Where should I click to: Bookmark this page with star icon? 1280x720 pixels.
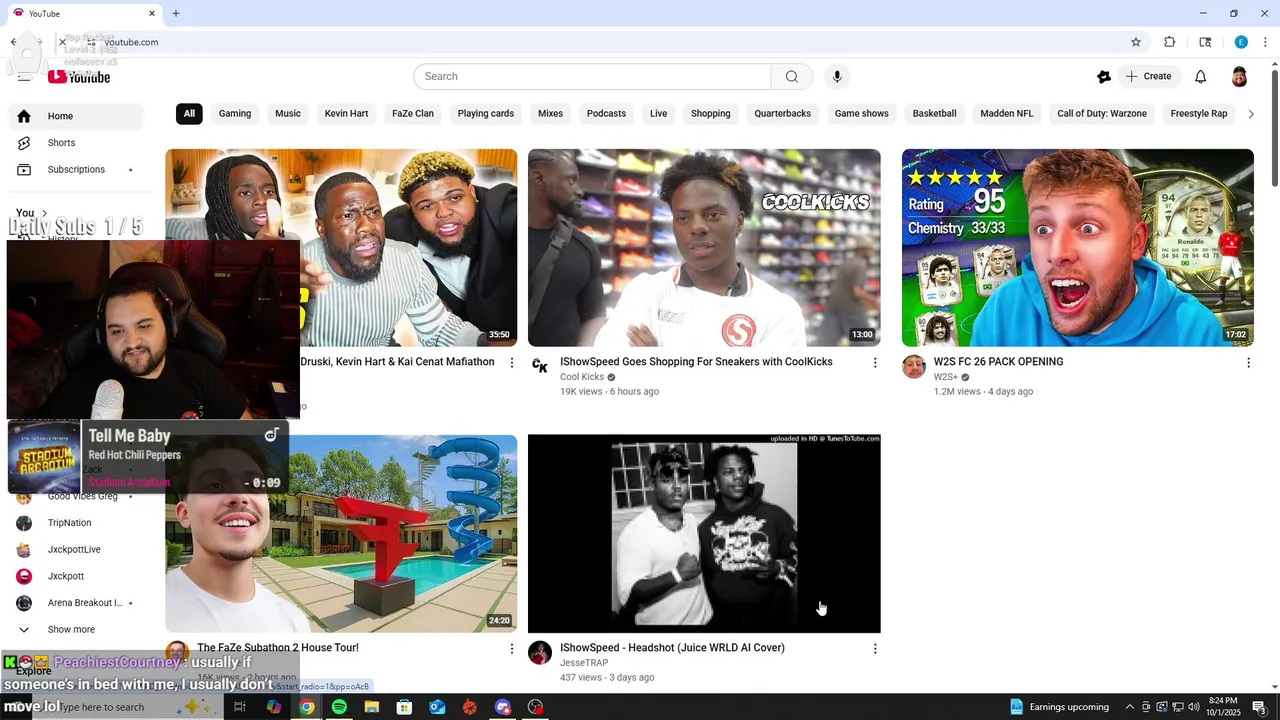(x=1136, y=42)
